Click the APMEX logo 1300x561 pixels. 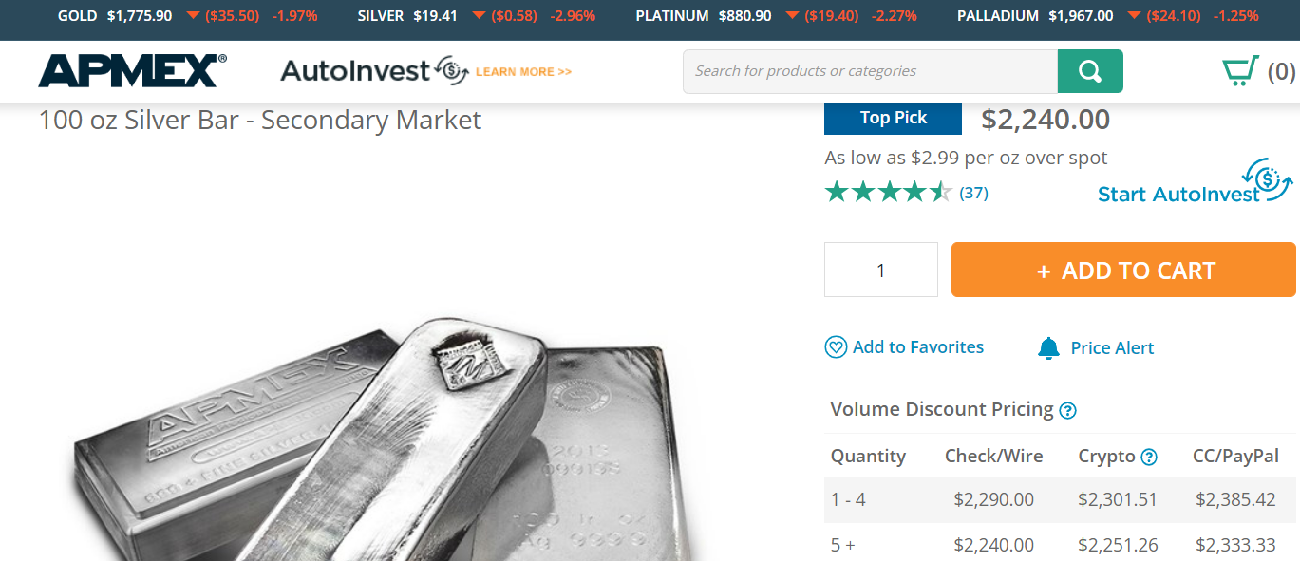tap(132, 71)
